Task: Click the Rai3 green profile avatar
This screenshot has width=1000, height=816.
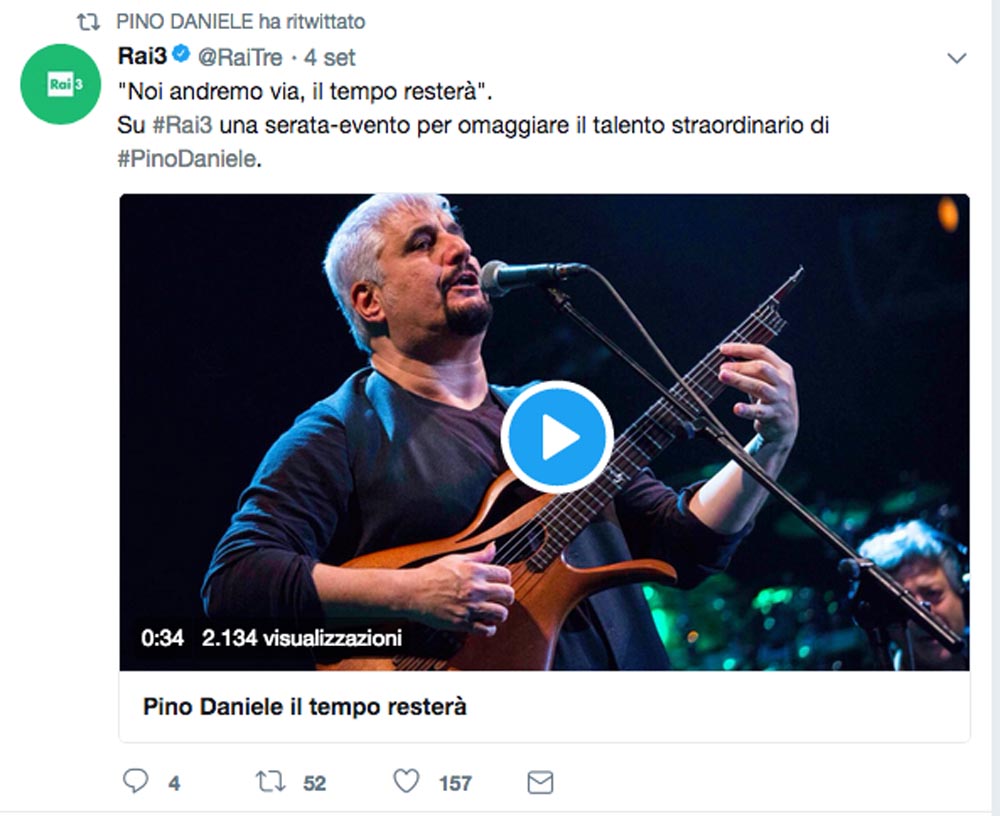Action: tap(61, 84)
